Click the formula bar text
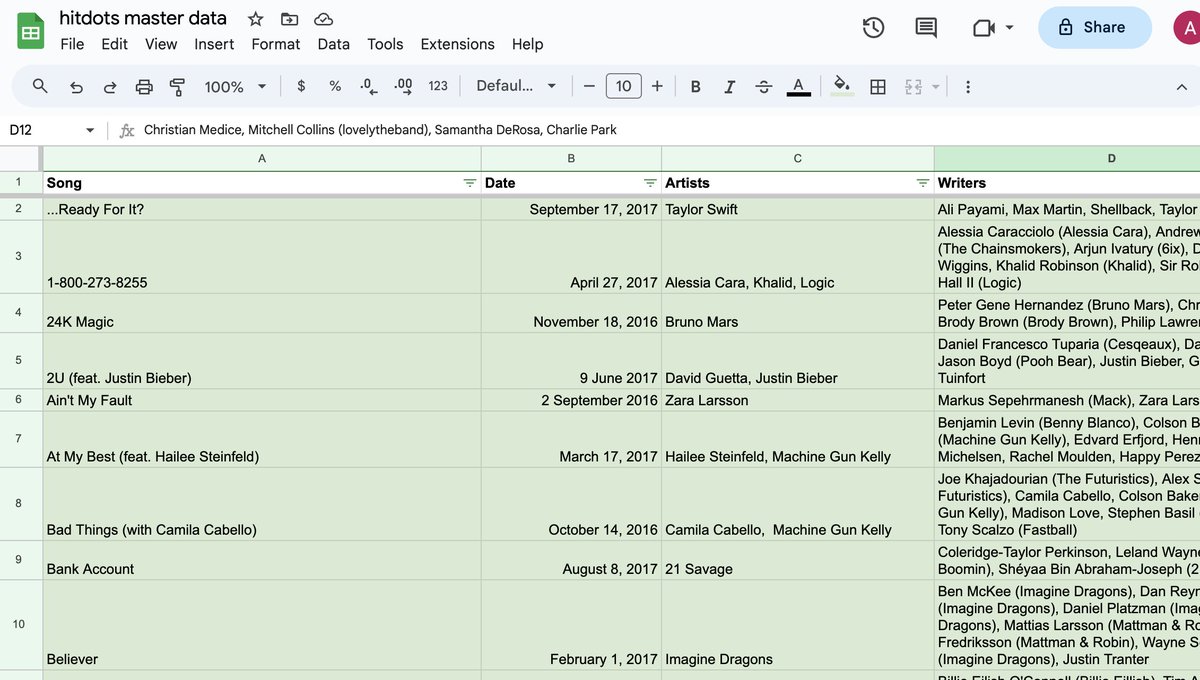This screenshot has height=680, width=1200. [x=380, y=130]
